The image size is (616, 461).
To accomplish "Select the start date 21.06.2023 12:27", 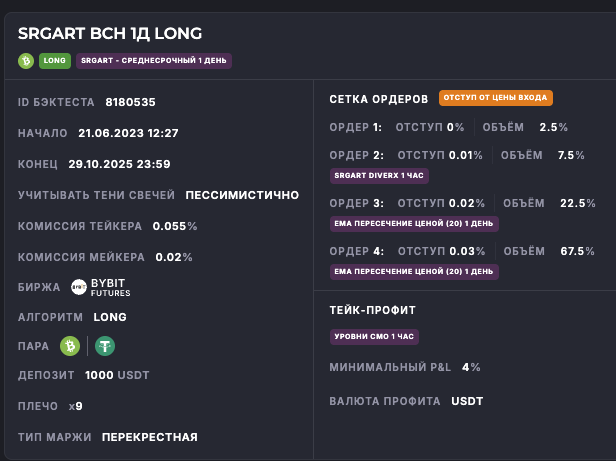I will tap(128, 133).
